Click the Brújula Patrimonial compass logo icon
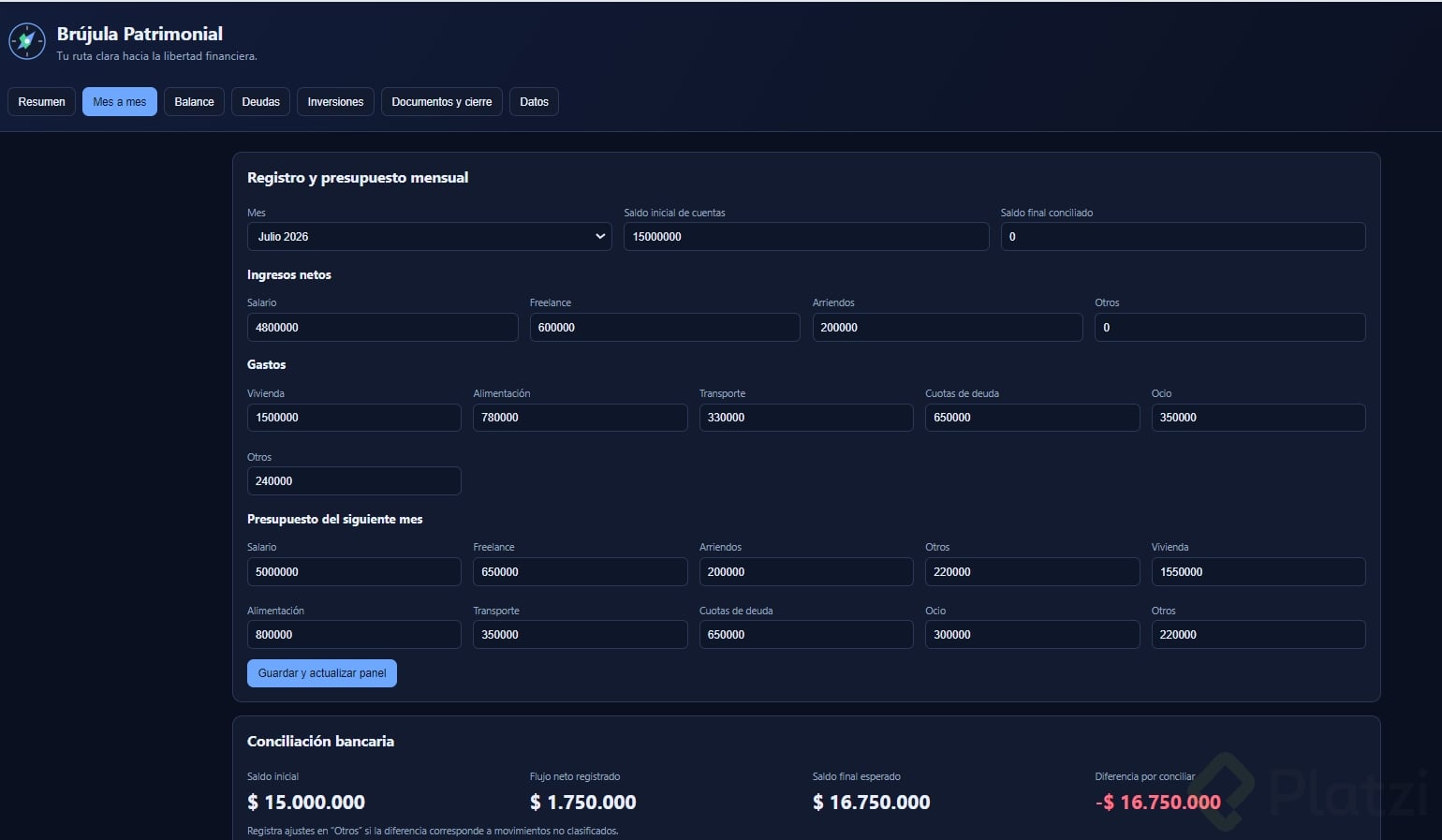Image resolution: width=1442 pixels, height=840 pixels. (27, 41)
